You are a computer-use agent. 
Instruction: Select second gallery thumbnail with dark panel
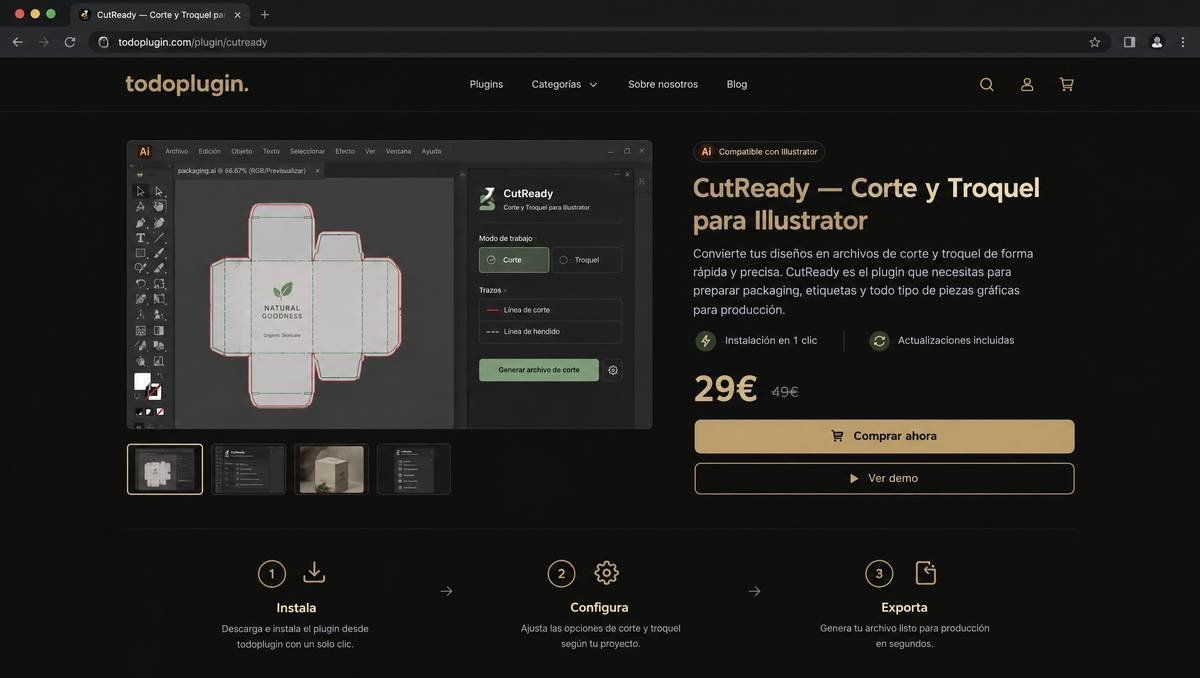(x=248, y=469)
